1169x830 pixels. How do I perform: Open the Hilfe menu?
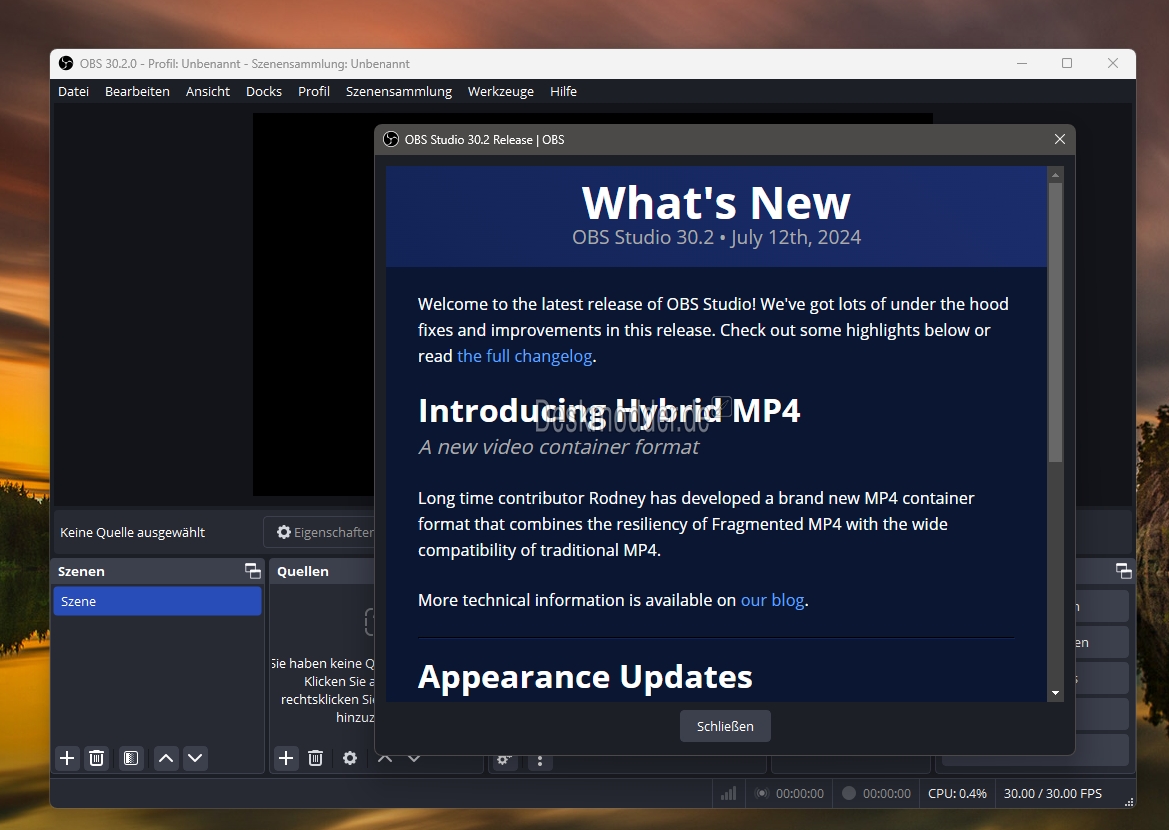coord(564,91)
